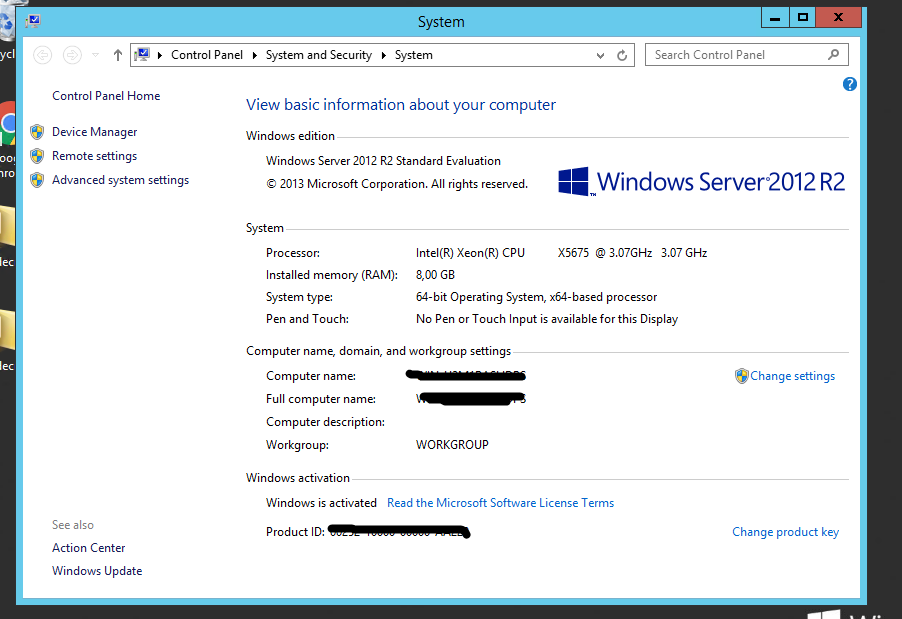Click Windows Server 2012 R2 Standard Evaluation text
This screenshot has width=902, height=619.
(383, 161)
